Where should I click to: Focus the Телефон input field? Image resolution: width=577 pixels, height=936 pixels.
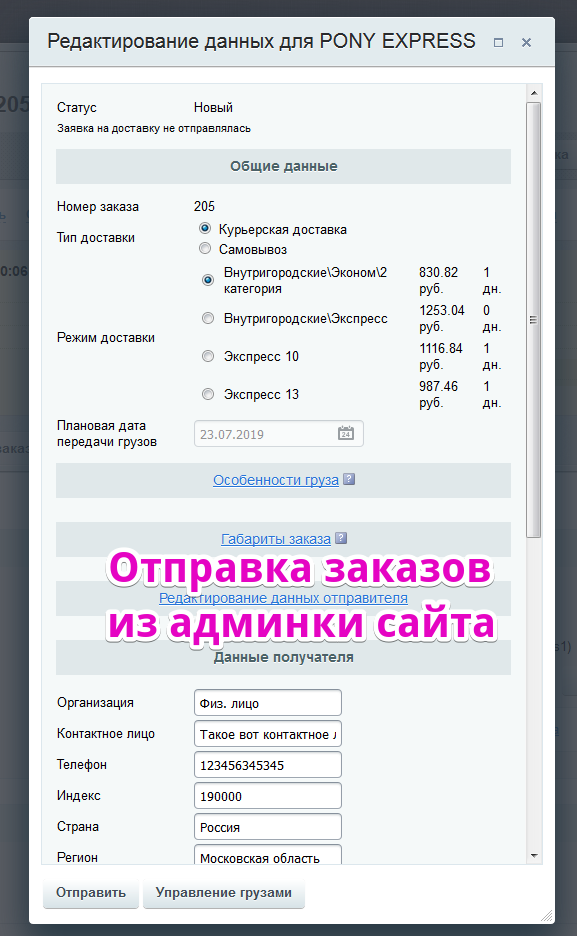pos(268,765)
